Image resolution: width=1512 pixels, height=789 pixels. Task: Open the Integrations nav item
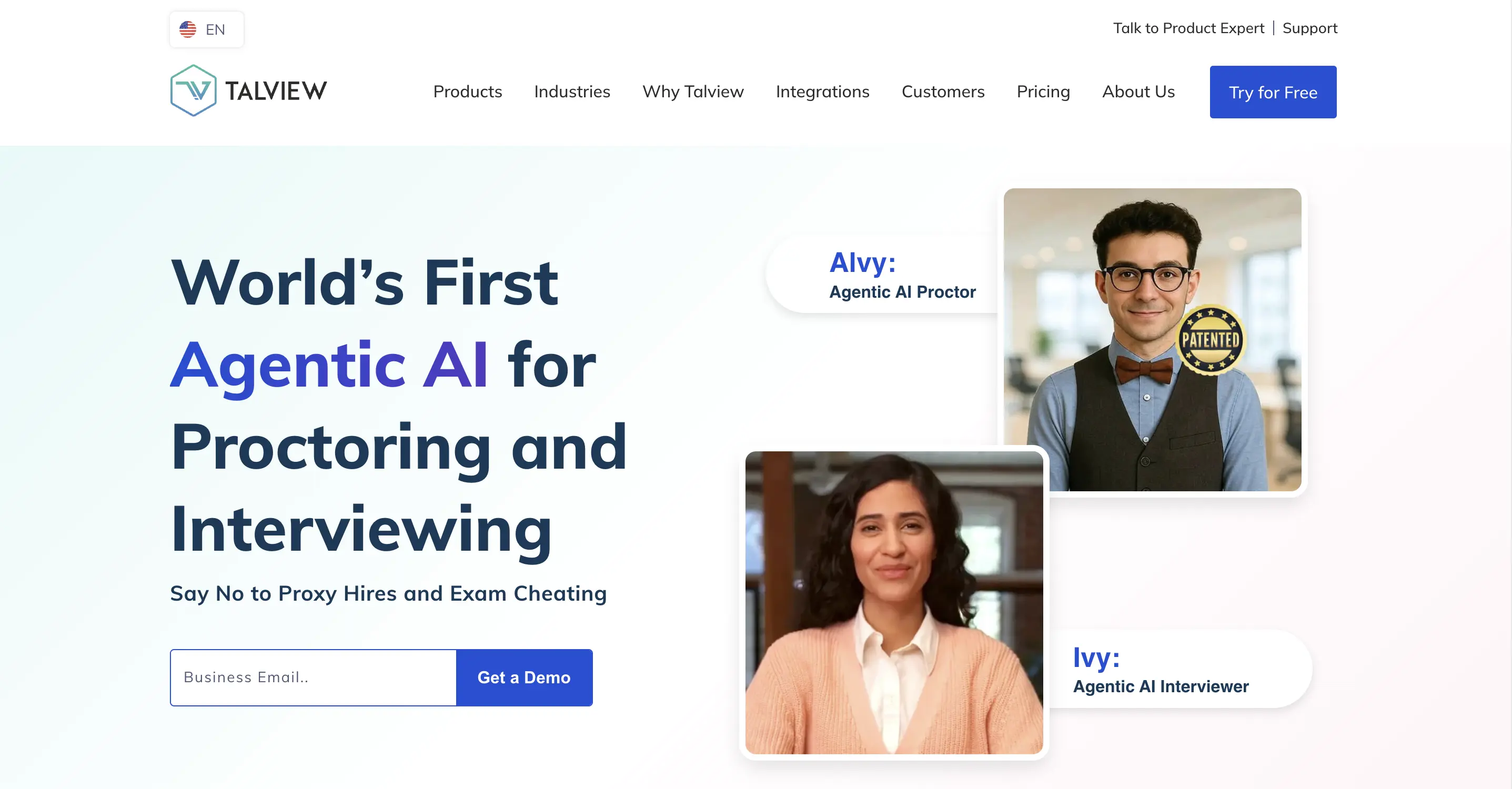pyautogui.click(x=822, y=92)
